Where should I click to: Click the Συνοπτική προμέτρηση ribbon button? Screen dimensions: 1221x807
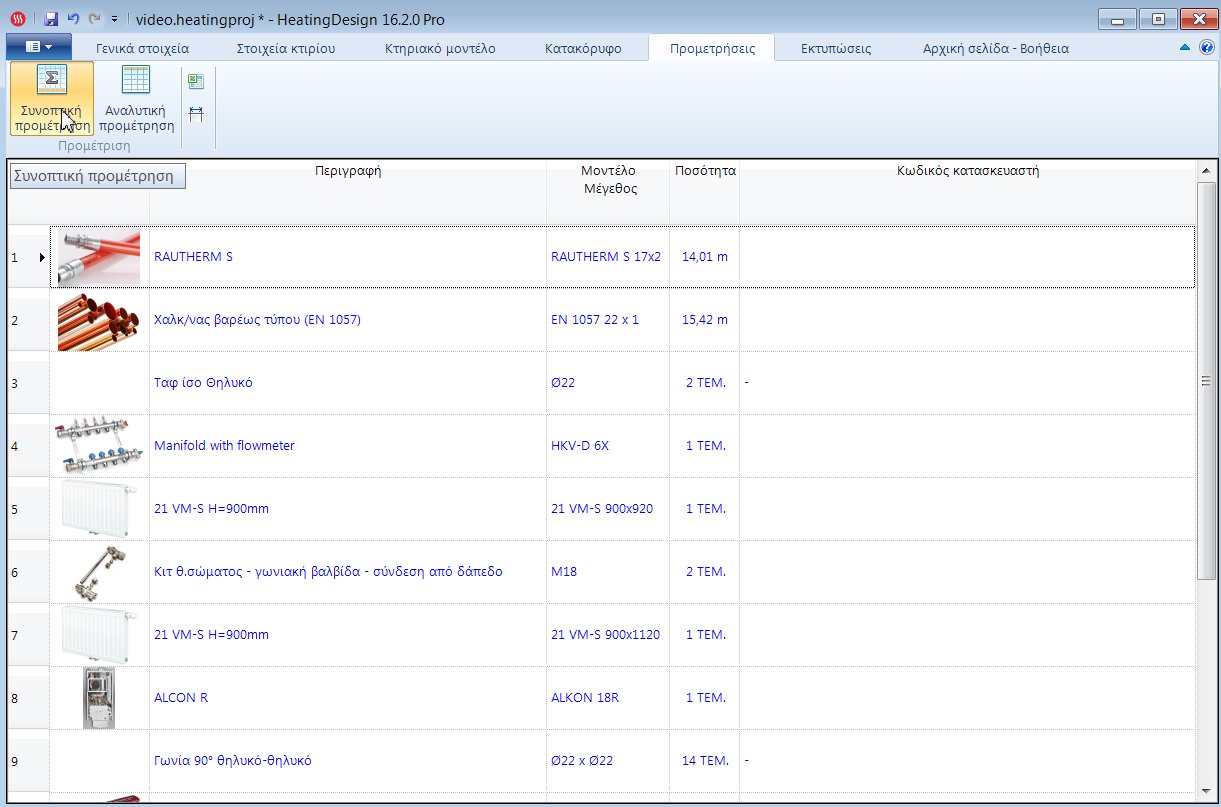point(52,98)
